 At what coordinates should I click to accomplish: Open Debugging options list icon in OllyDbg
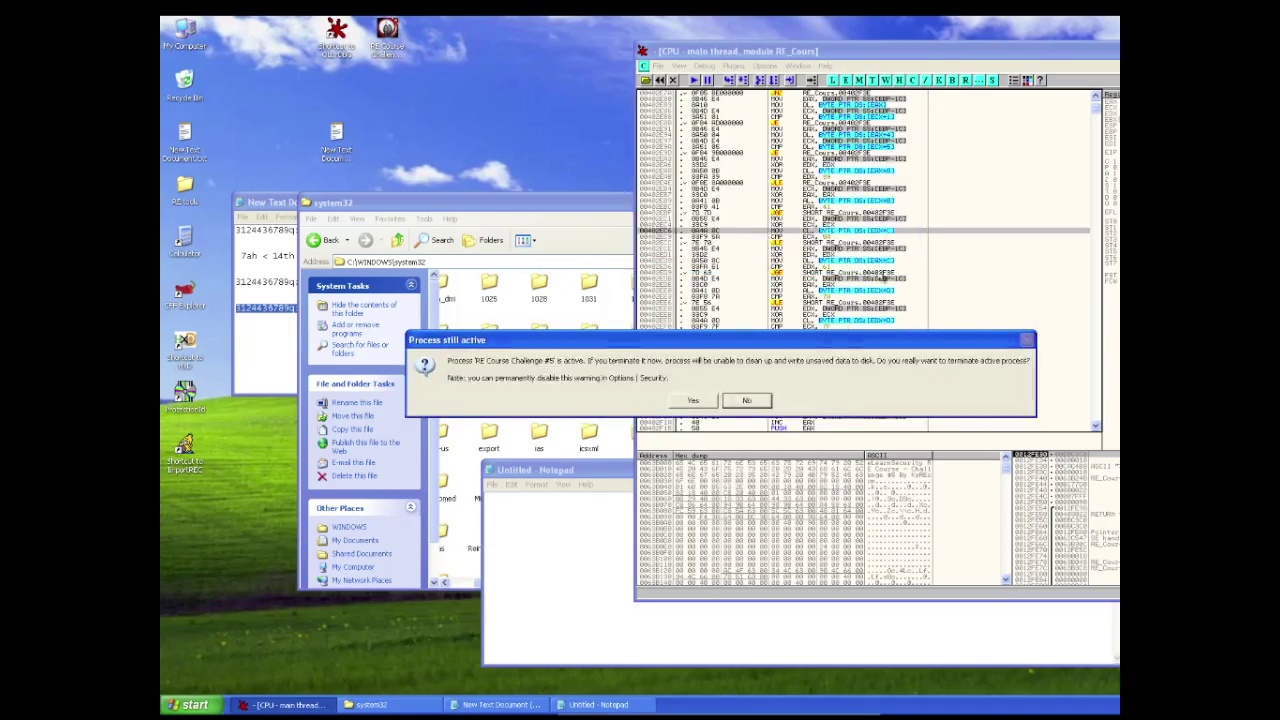coord(1014,80)
